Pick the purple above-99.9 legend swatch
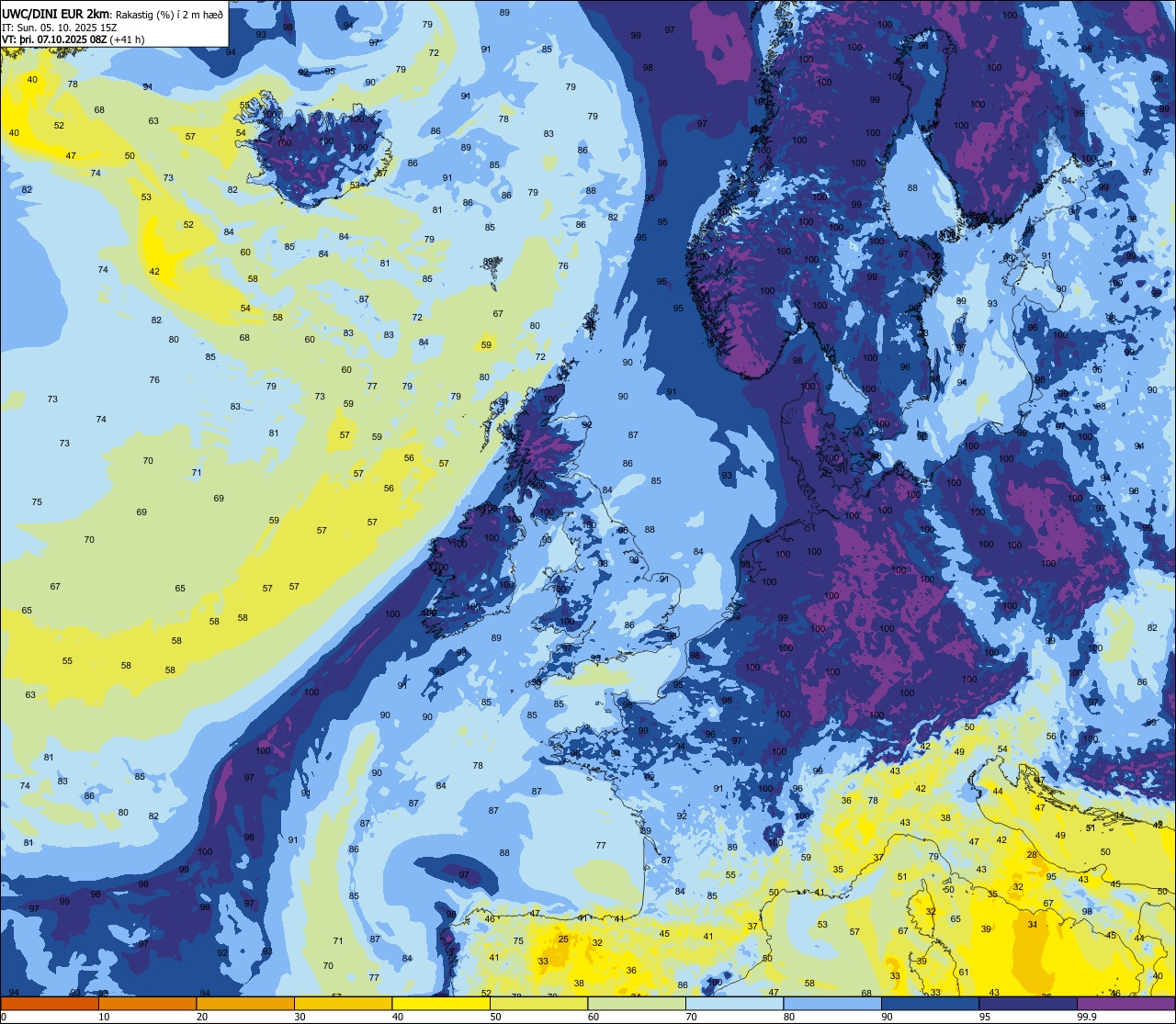The width and height of the screenshot is (1176, 1024). pos(1125,1004)
